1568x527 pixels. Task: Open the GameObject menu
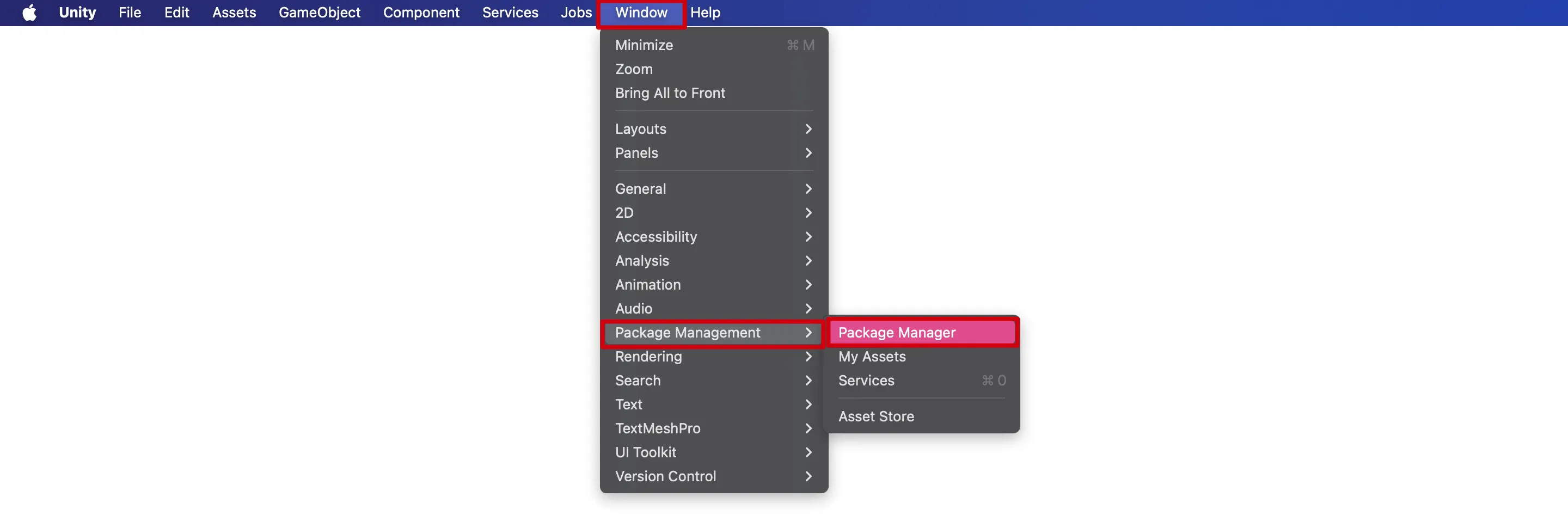(x=320, y=13)
